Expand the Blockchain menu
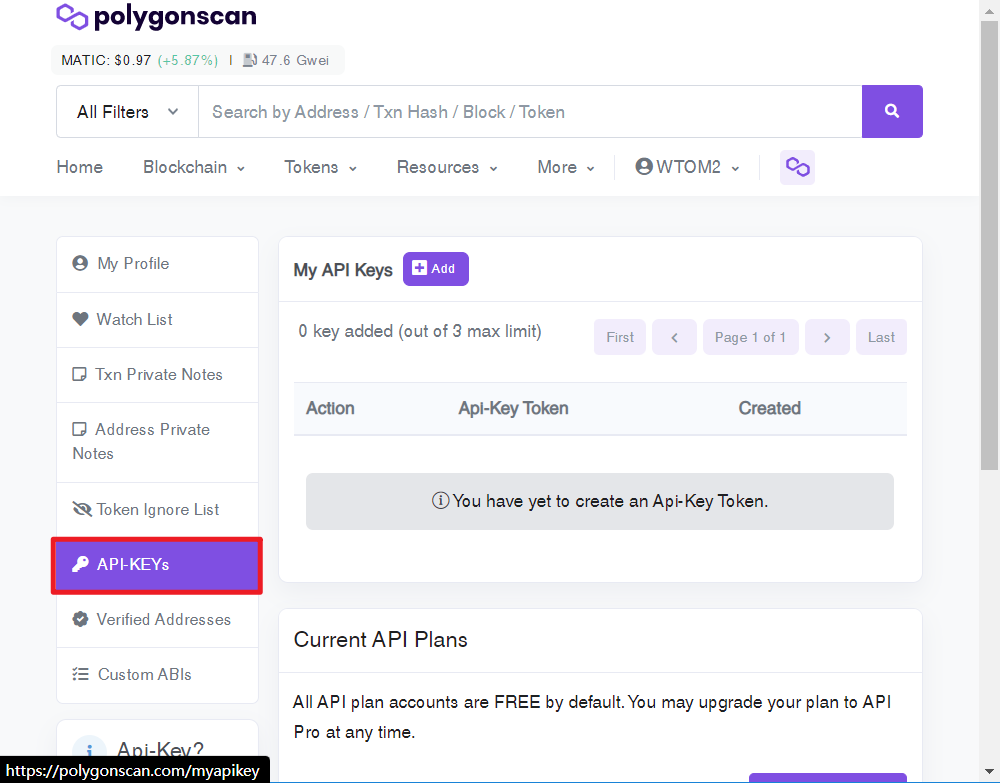 click(194, 167)
